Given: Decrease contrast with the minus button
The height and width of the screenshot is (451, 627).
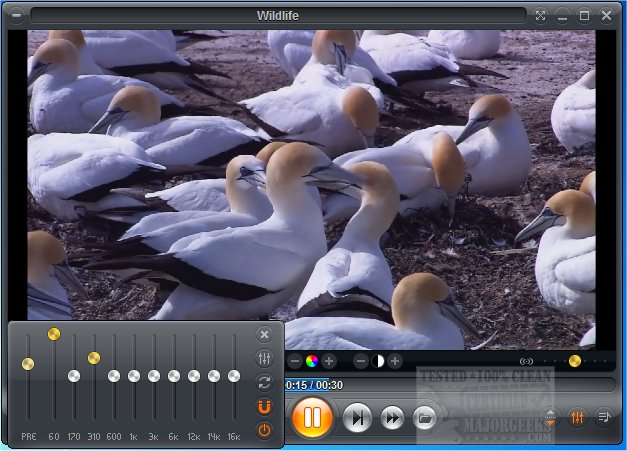Looking at the screenshot, I should point(360,361).
